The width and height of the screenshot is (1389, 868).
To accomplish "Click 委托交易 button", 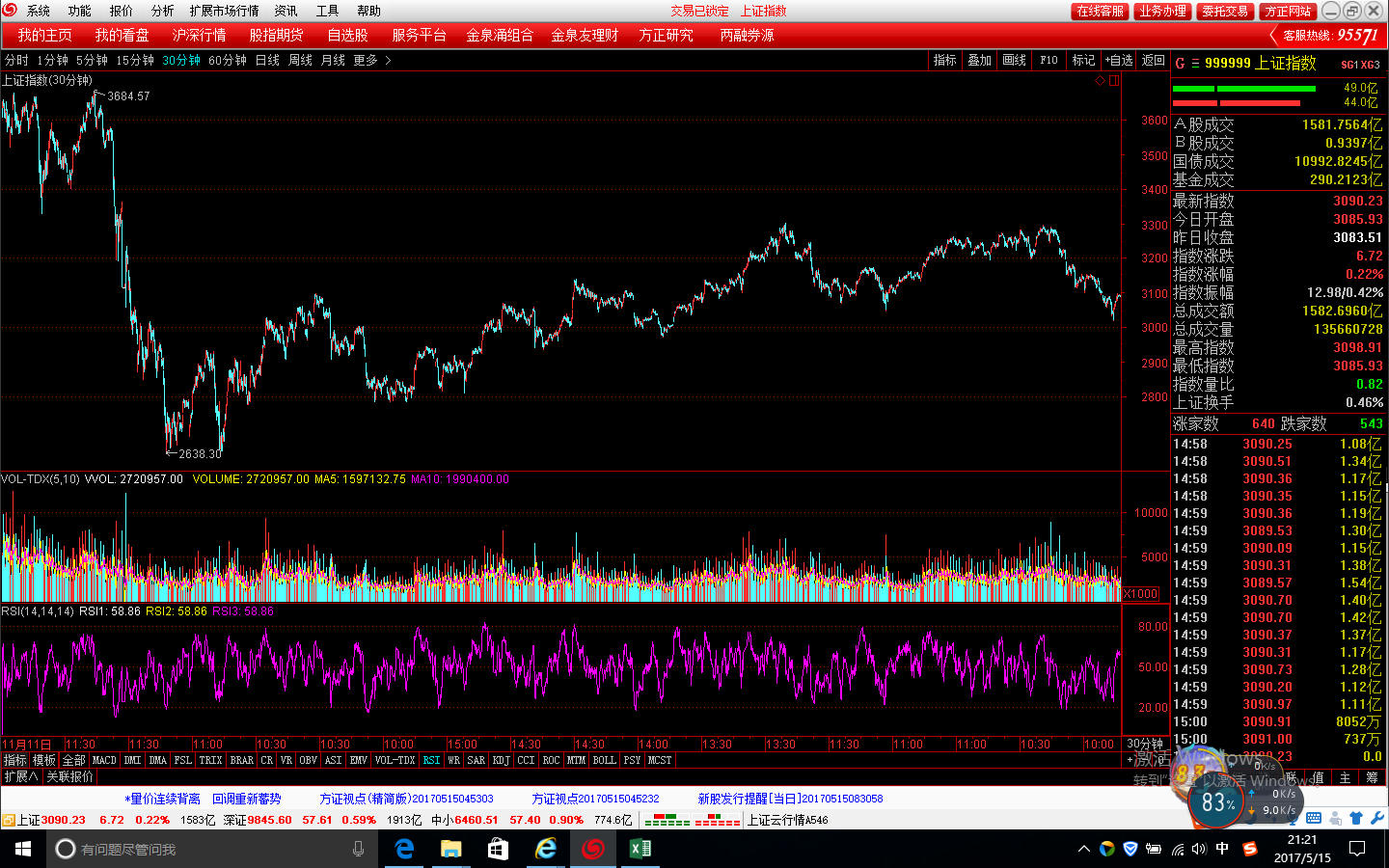I will [1225, 12].
